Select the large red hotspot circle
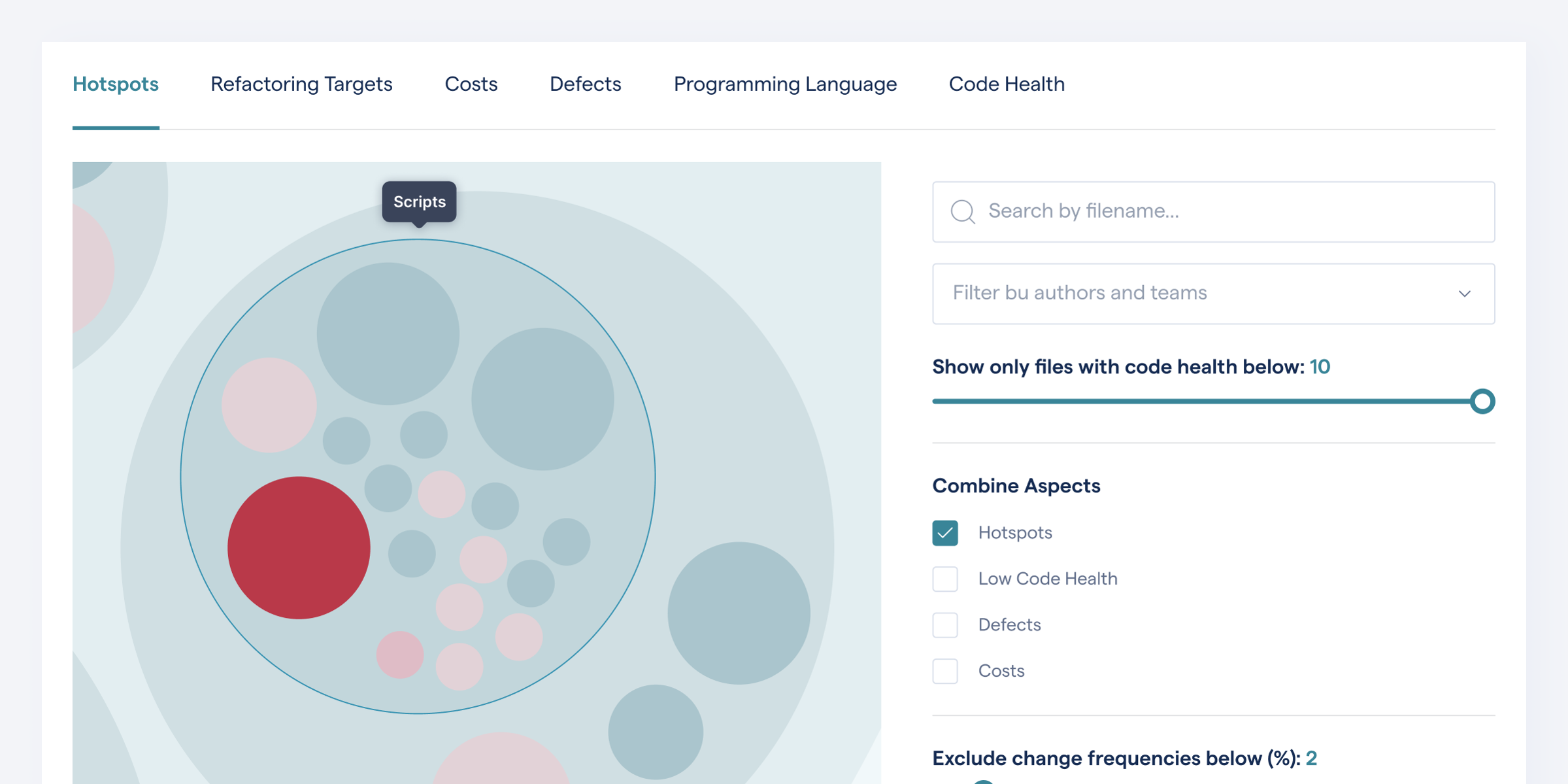Image resolution: width=1568 pixels, height=784 pixels. click(x=298, y=547)
